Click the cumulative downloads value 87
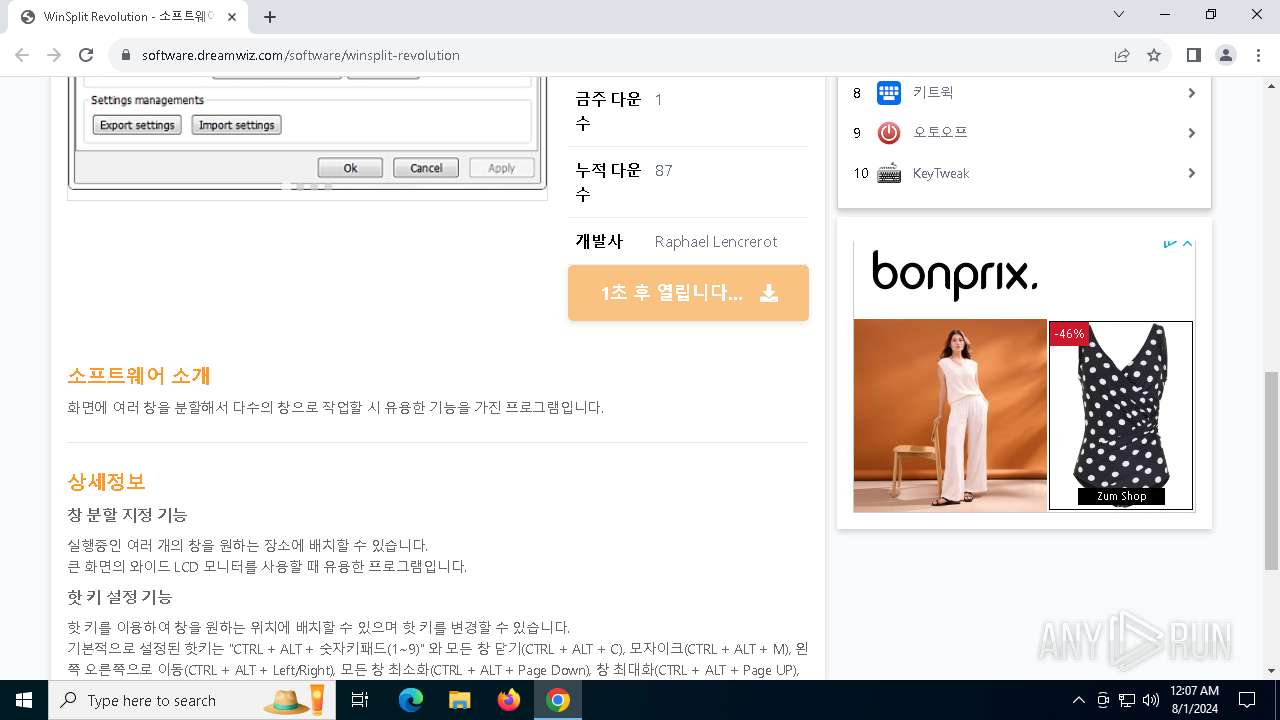 [x=664, y=171]
